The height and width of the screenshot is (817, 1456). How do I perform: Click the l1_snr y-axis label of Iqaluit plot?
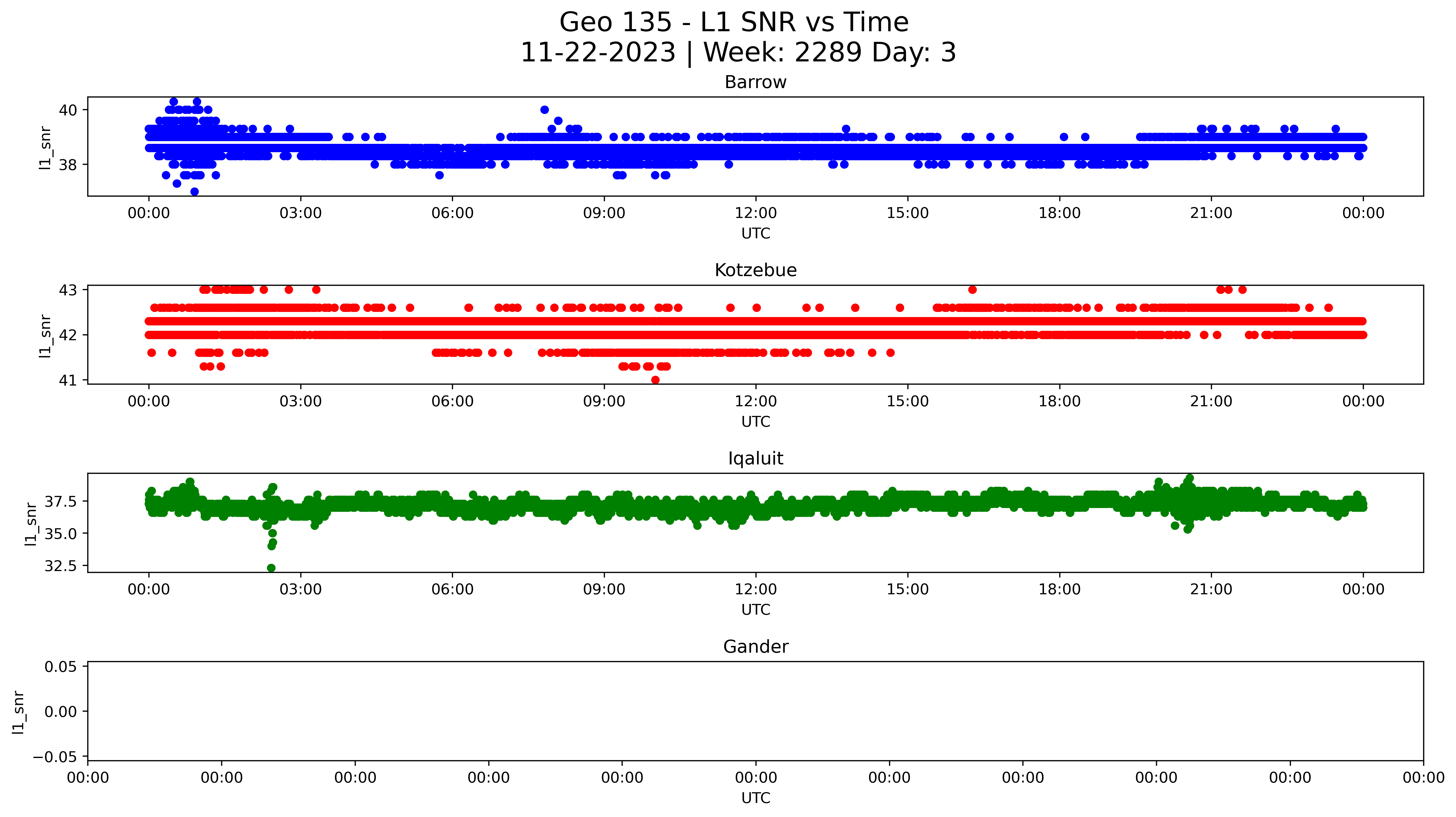pos(30,524)
